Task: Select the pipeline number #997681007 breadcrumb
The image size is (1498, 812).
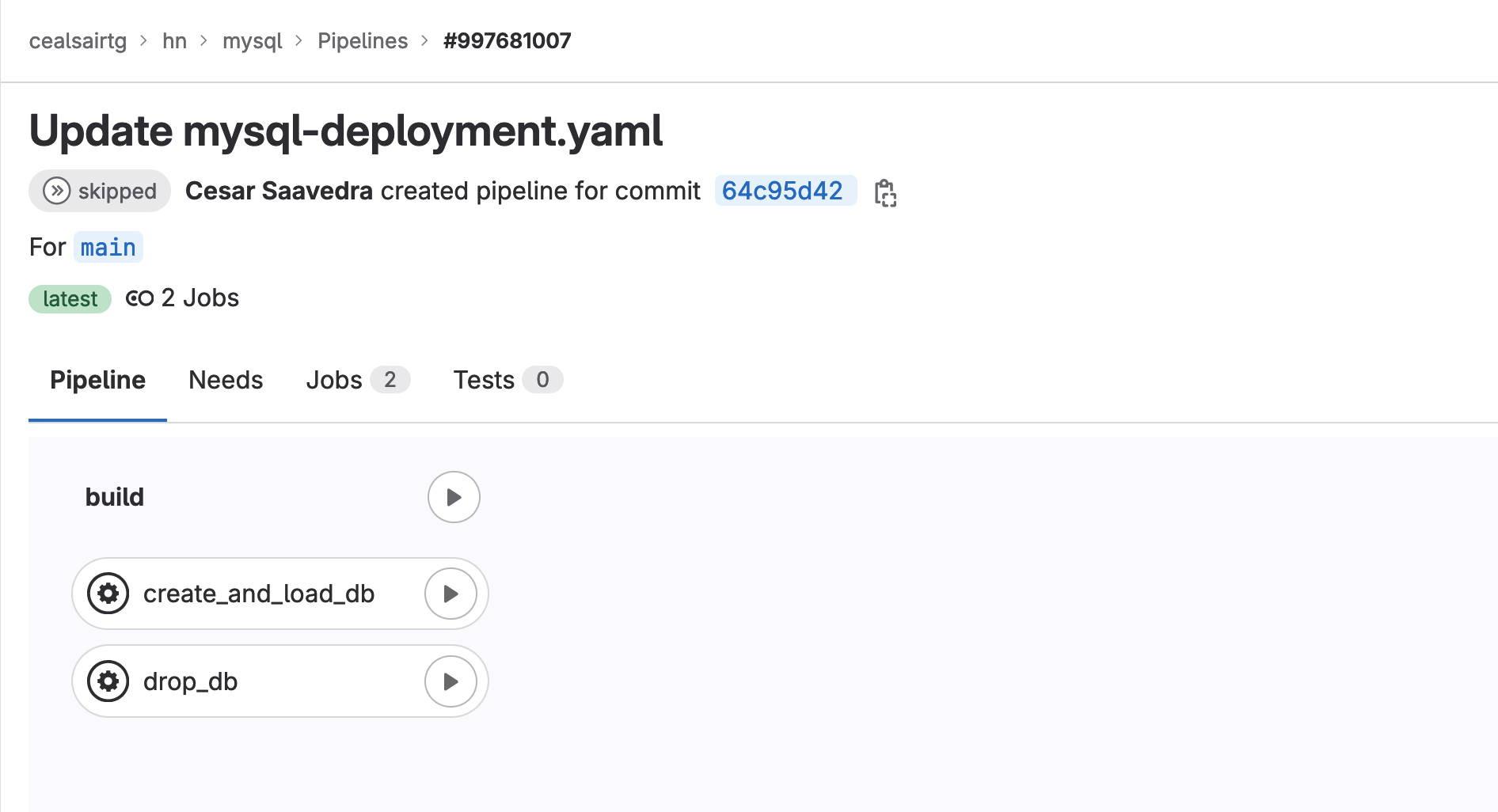Action: point(507,40)
